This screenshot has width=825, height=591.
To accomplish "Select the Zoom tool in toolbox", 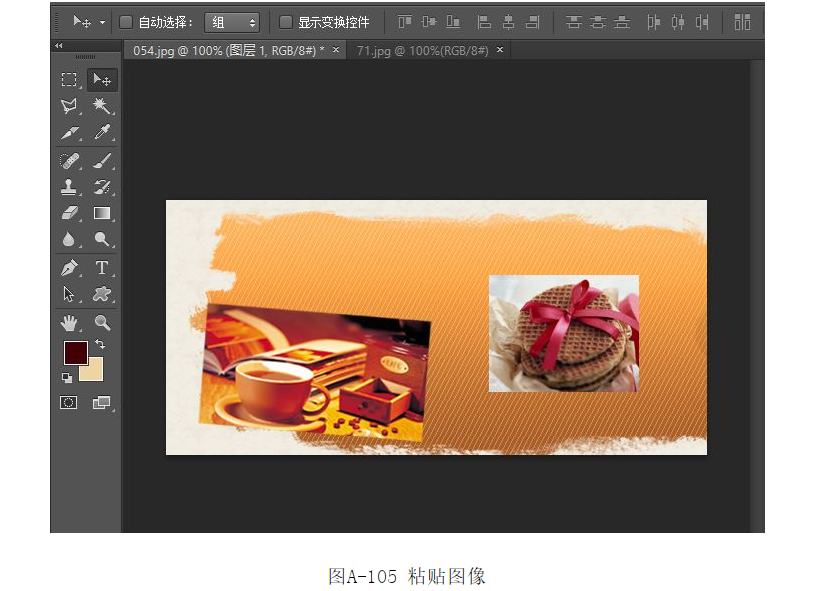I will (x=101, y=322).
